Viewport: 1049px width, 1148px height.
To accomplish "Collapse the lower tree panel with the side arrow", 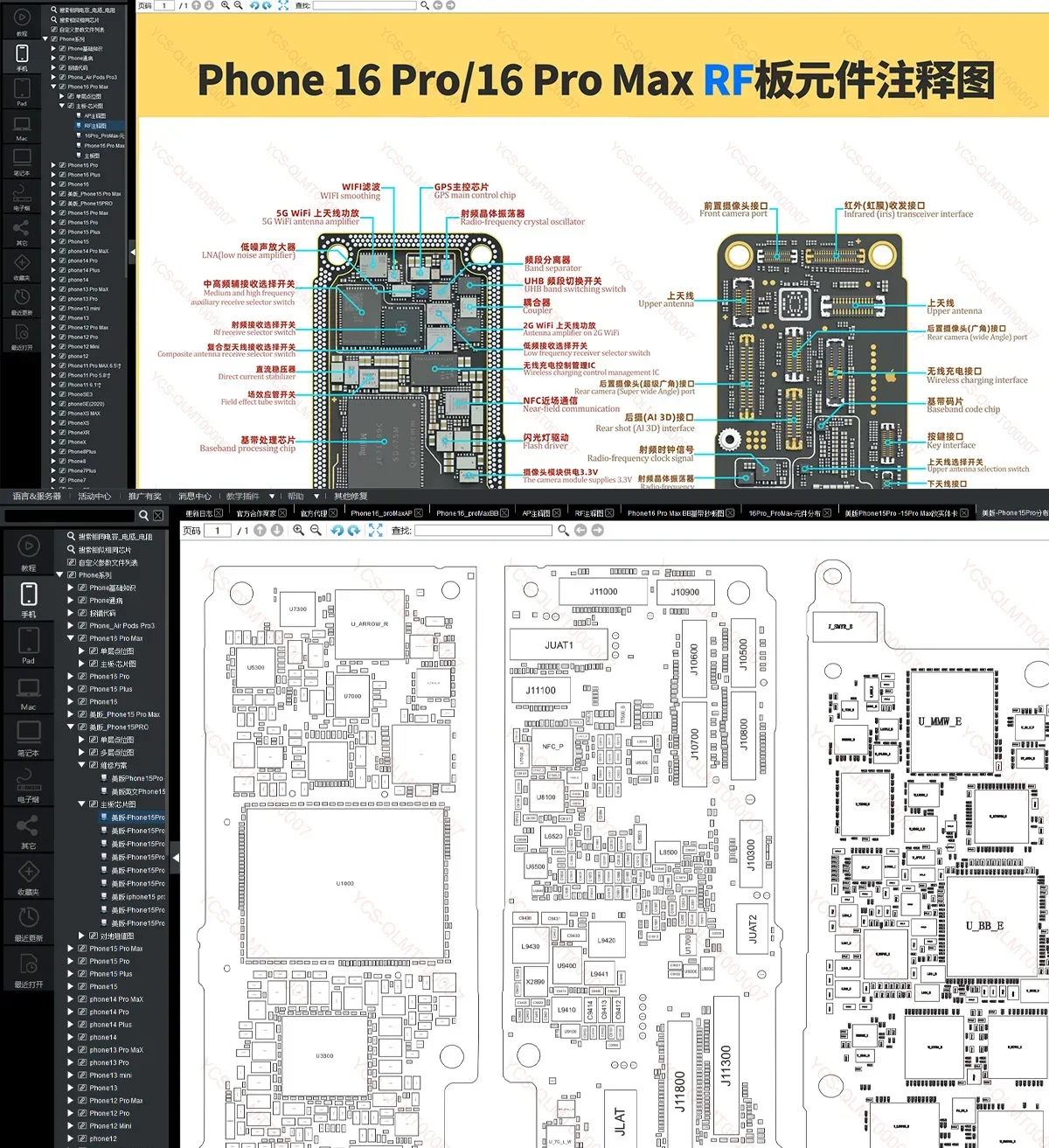I will tap(176, 858).
